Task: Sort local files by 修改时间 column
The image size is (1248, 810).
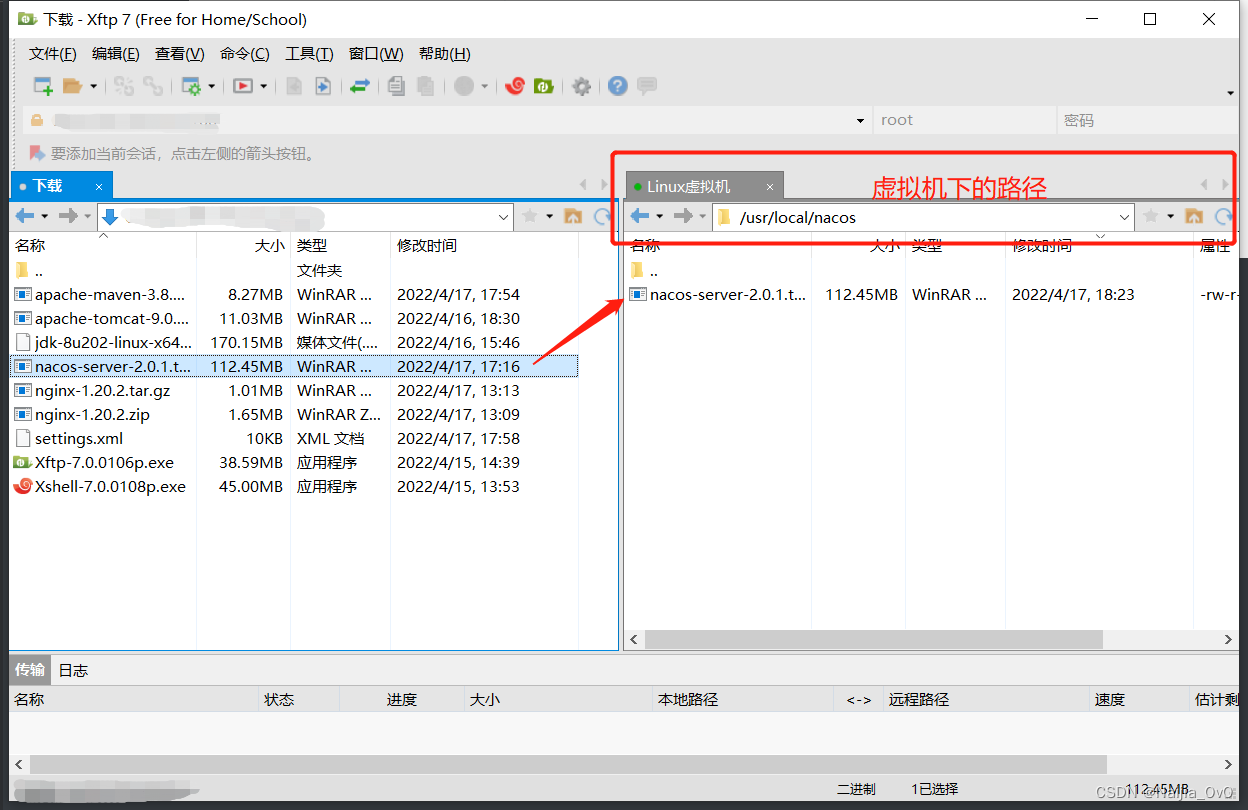Action: point(484,245)
